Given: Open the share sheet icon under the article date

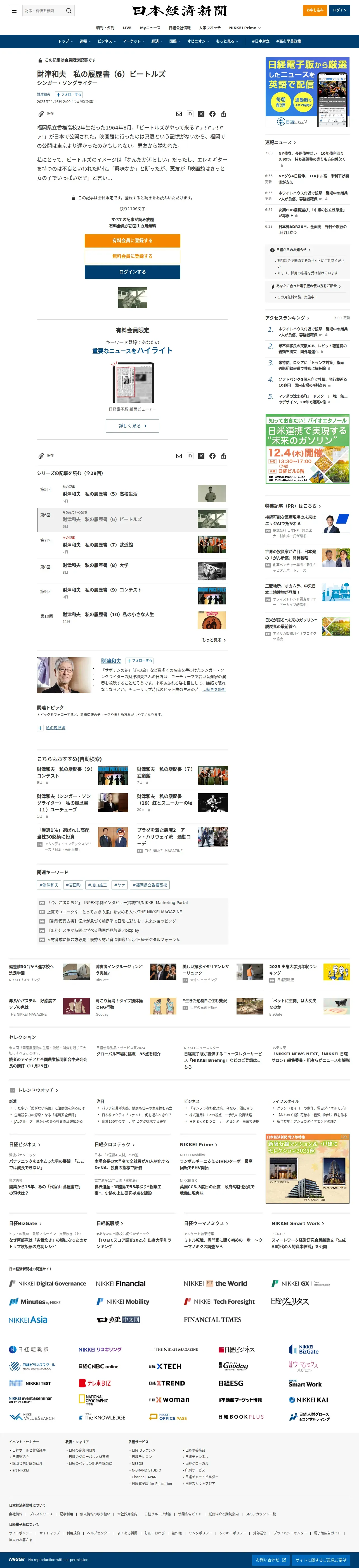Looking at the screenshot, I should [224, 114].
